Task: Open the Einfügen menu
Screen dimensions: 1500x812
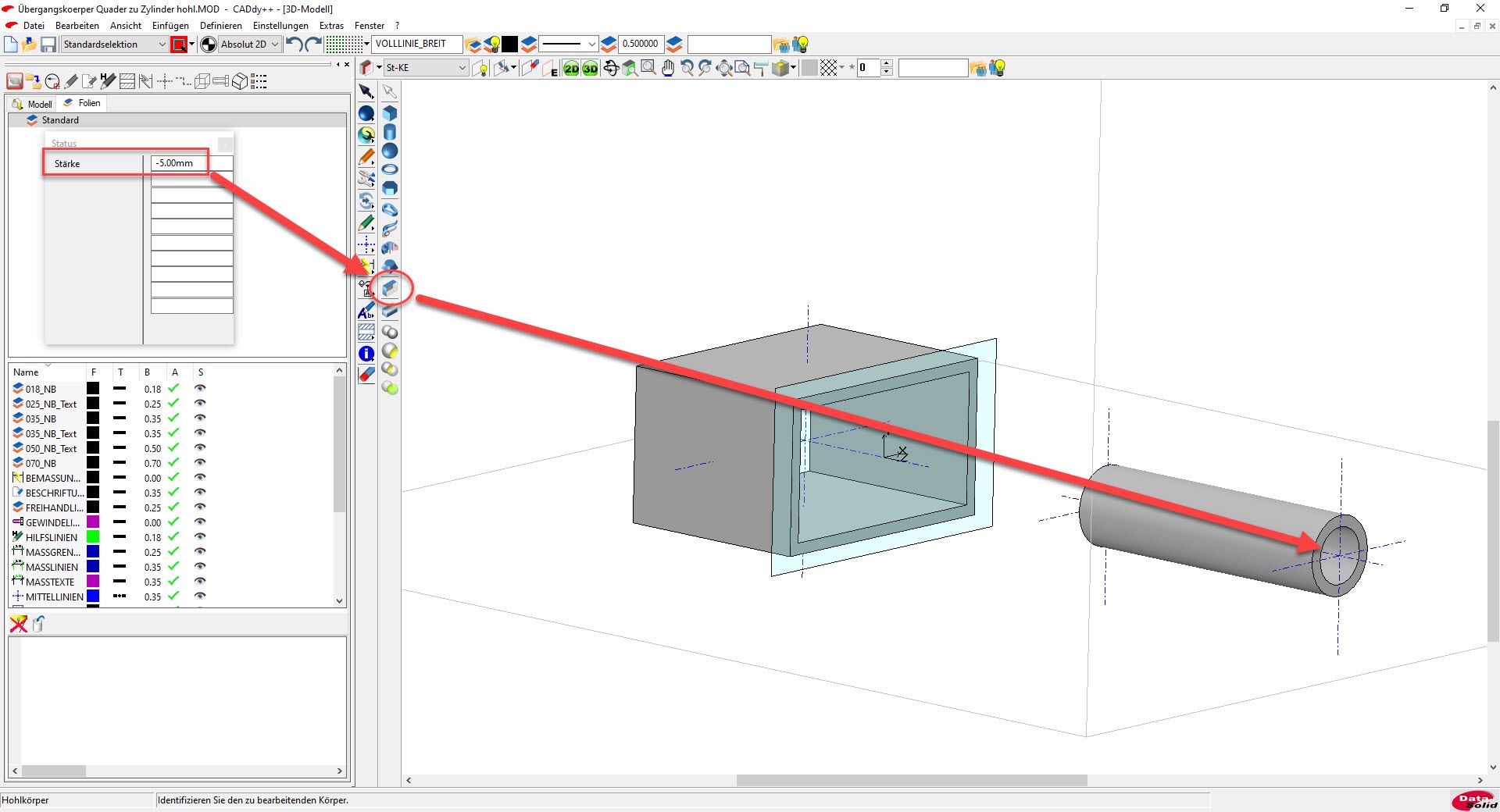Action: [170, 26]
